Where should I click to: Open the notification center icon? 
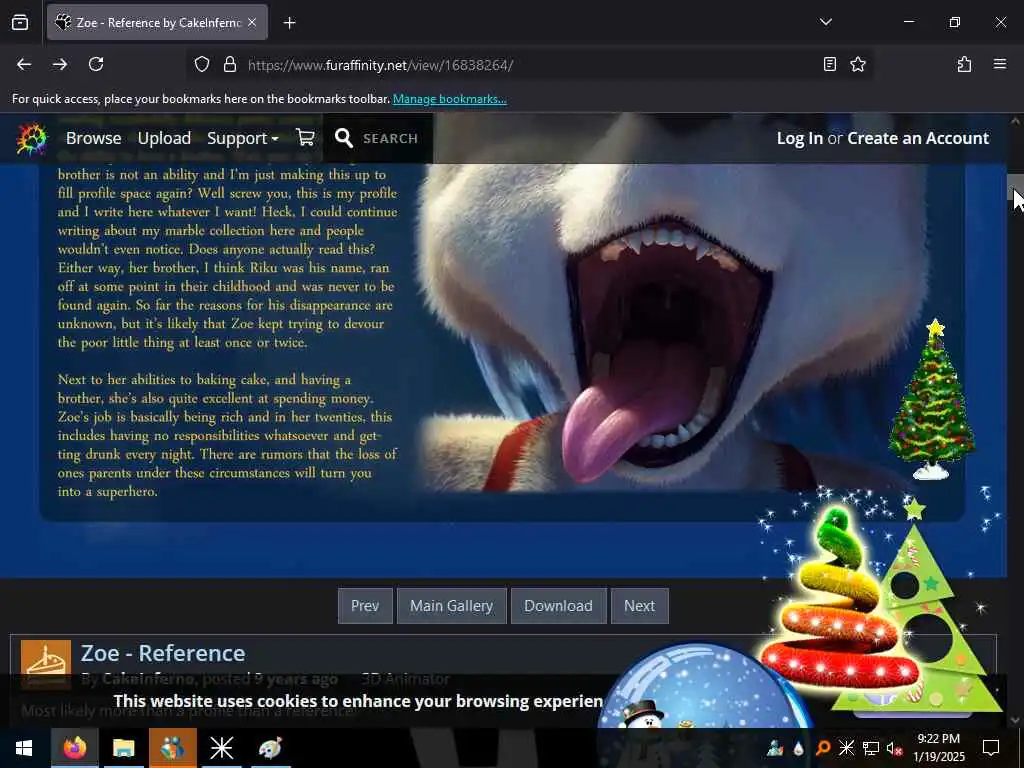coord(991,748)
